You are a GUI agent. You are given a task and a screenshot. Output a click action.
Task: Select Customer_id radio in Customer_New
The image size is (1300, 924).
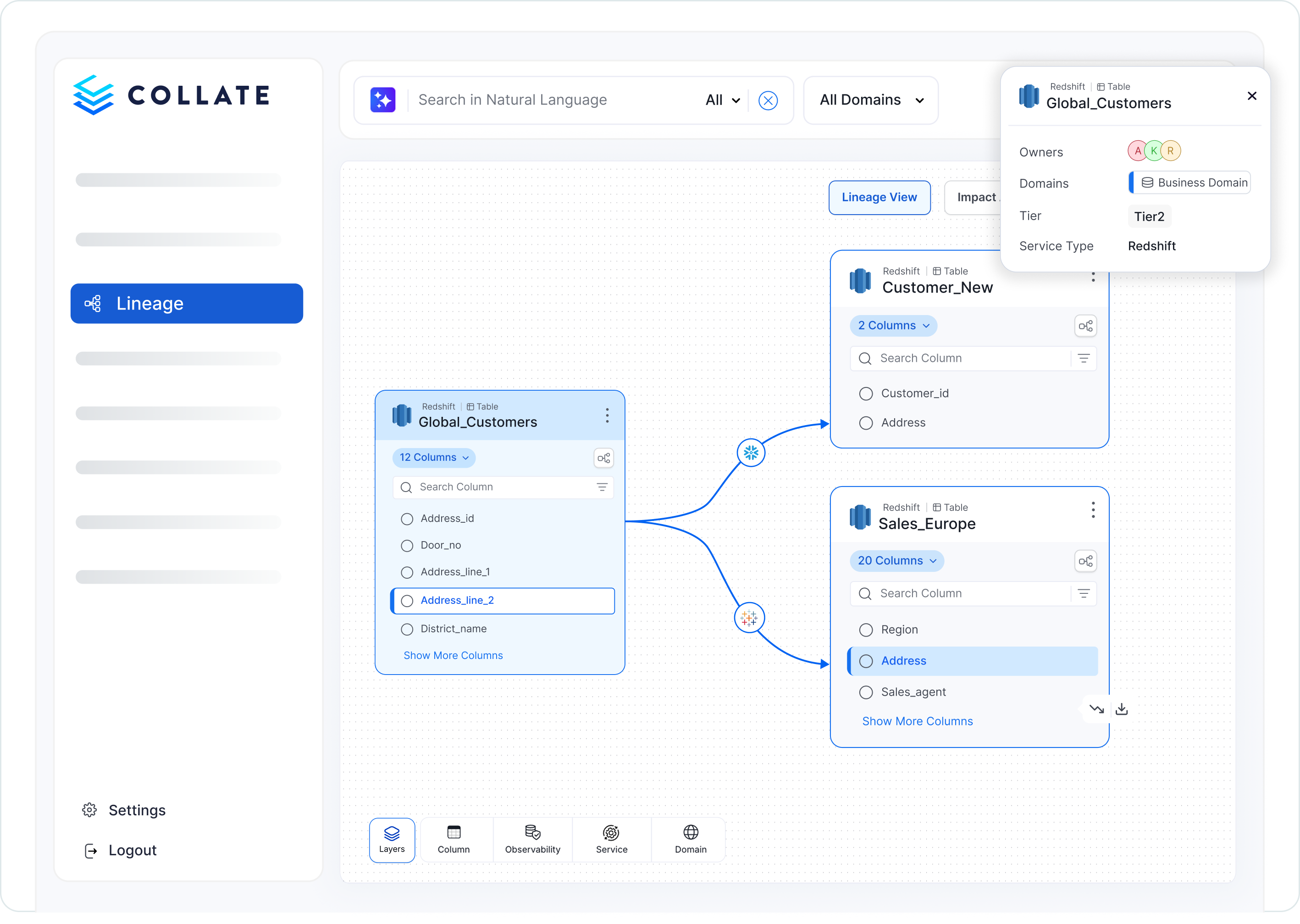(865, 394)
